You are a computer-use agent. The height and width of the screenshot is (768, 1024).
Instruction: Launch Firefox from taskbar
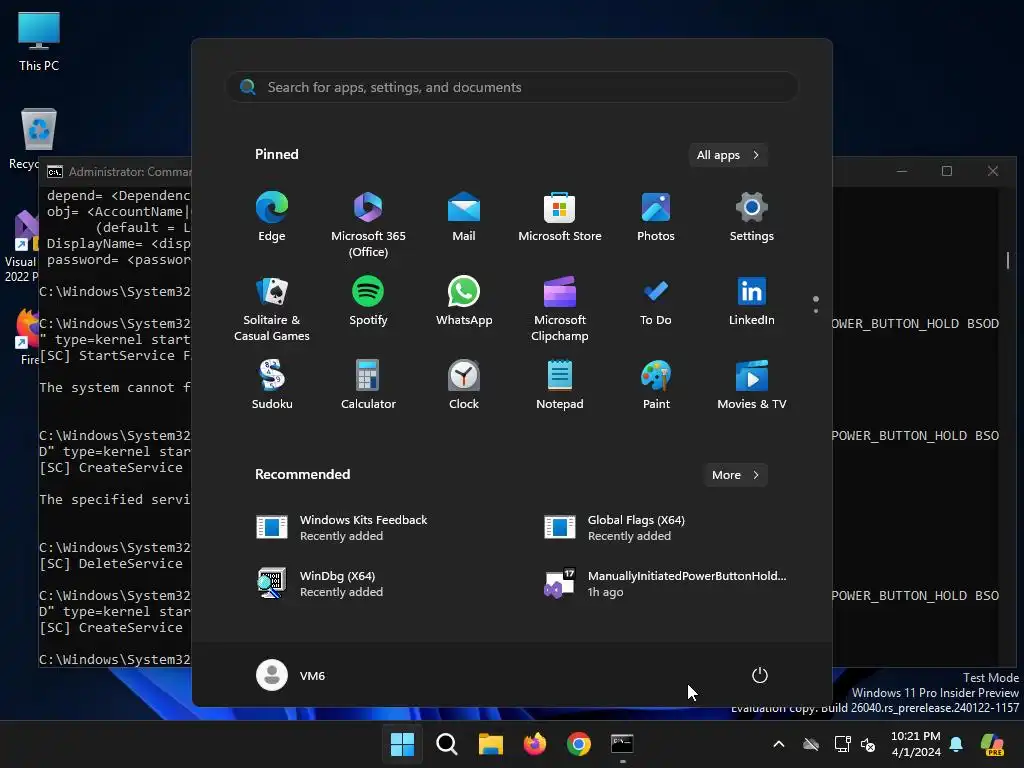534,744
